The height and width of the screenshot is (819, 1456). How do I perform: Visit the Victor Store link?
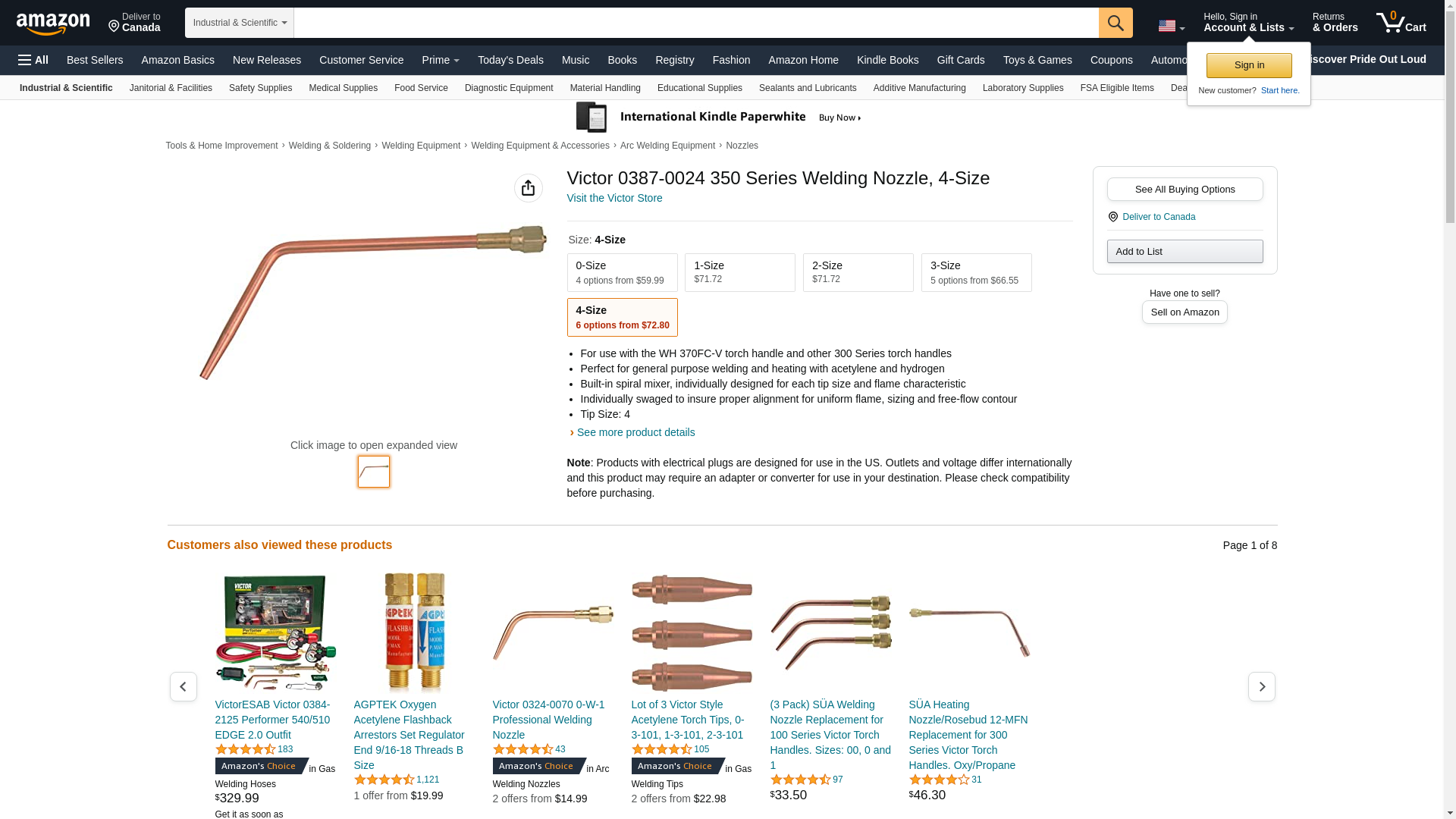614,198
